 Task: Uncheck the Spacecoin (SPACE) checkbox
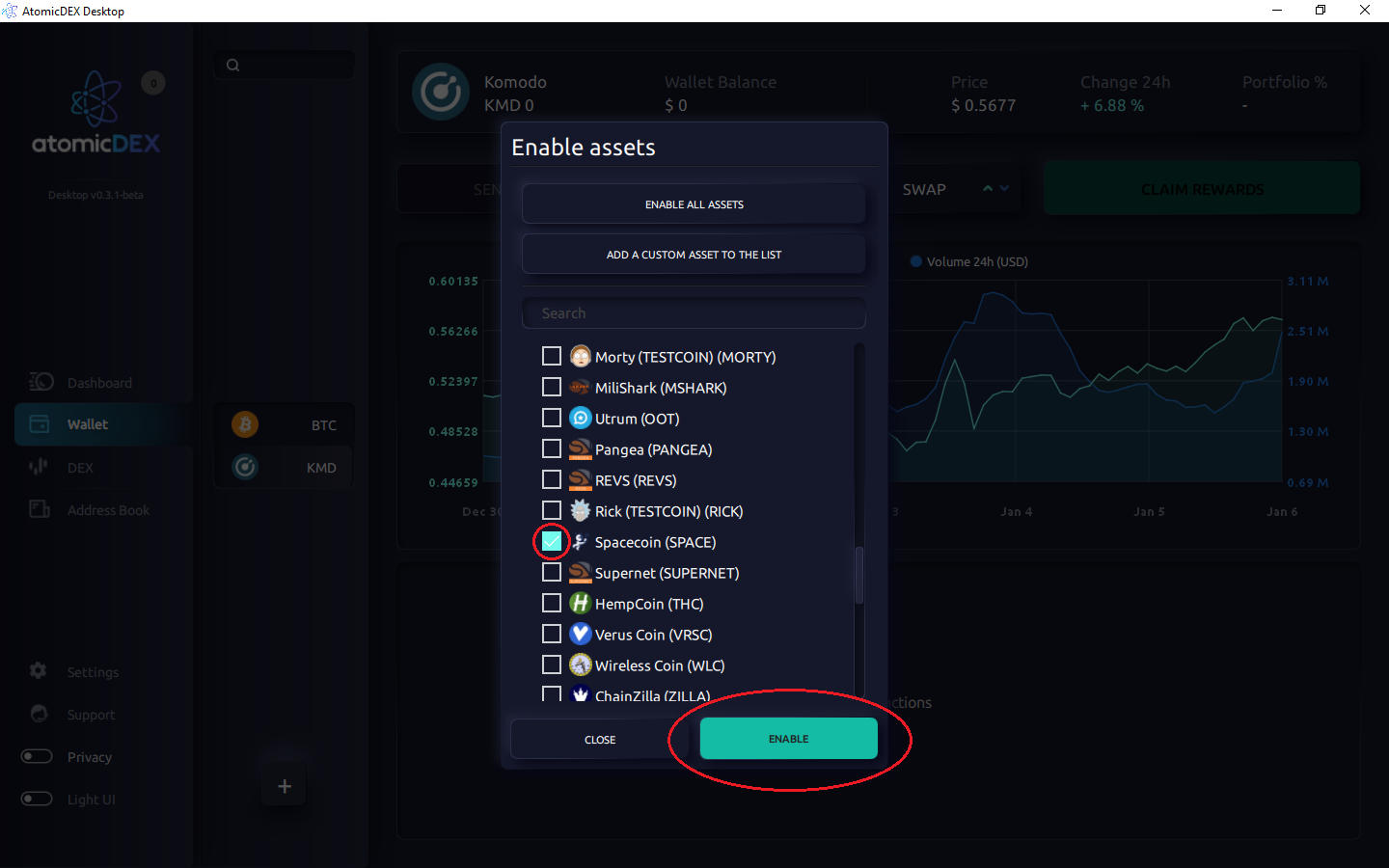point(552,542)
